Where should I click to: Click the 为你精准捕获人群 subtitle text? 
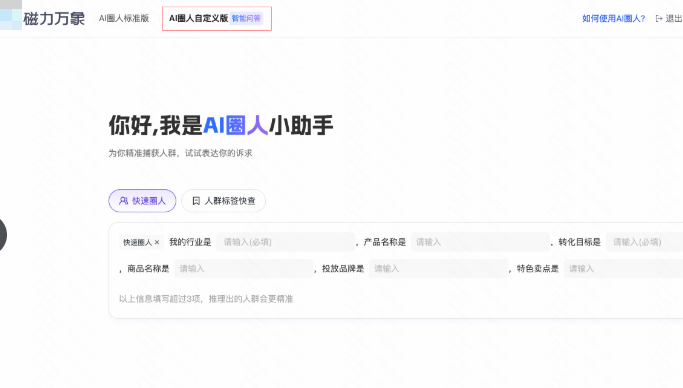pos(180,153)
